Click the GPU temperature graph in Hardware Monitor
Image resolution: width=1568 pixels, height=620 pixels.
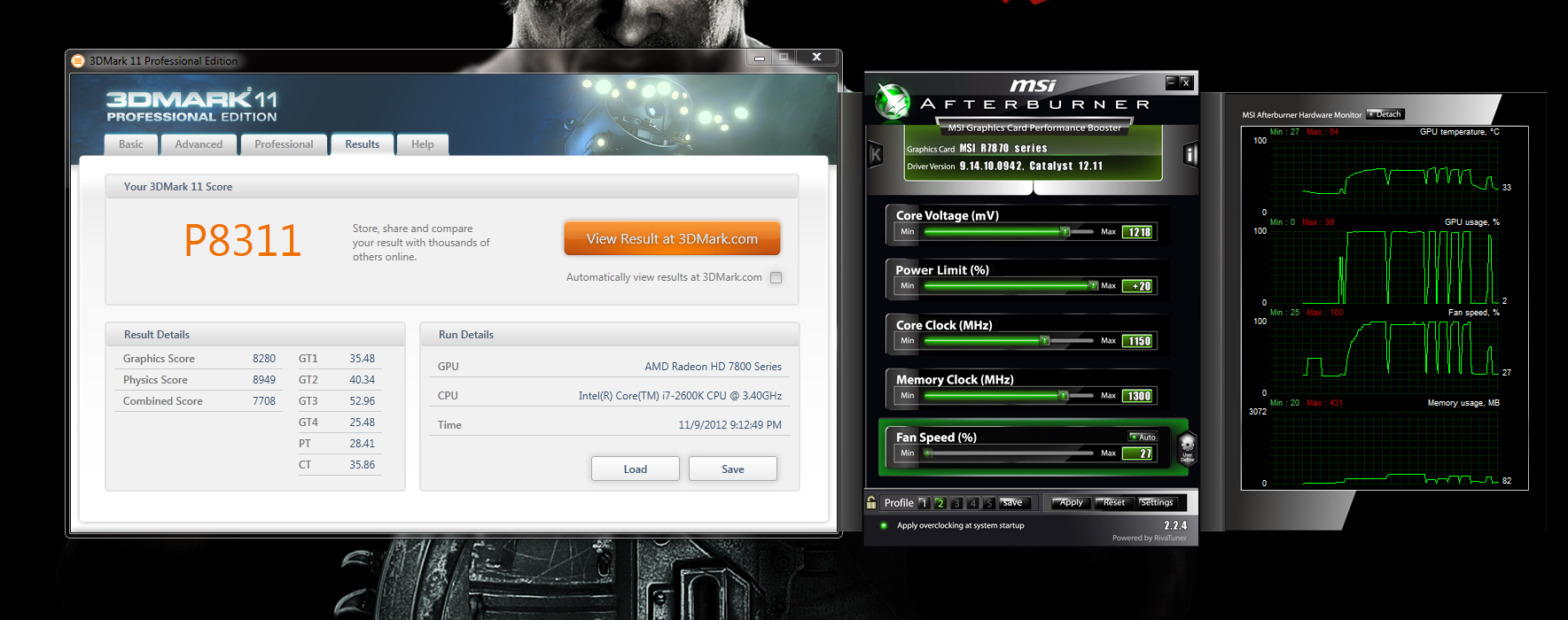[x=1383, y=175]
